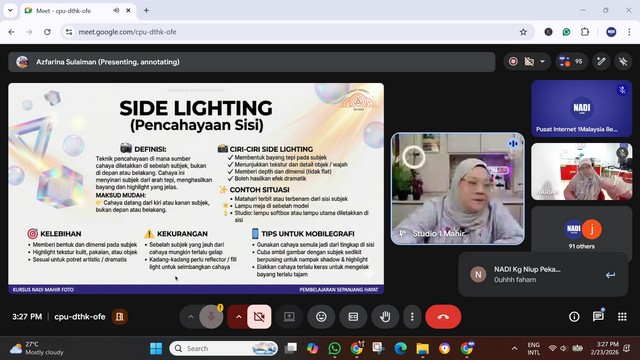Open More options three-dot menu
Screen dimensions: 640x360
[x=412, y=317]
